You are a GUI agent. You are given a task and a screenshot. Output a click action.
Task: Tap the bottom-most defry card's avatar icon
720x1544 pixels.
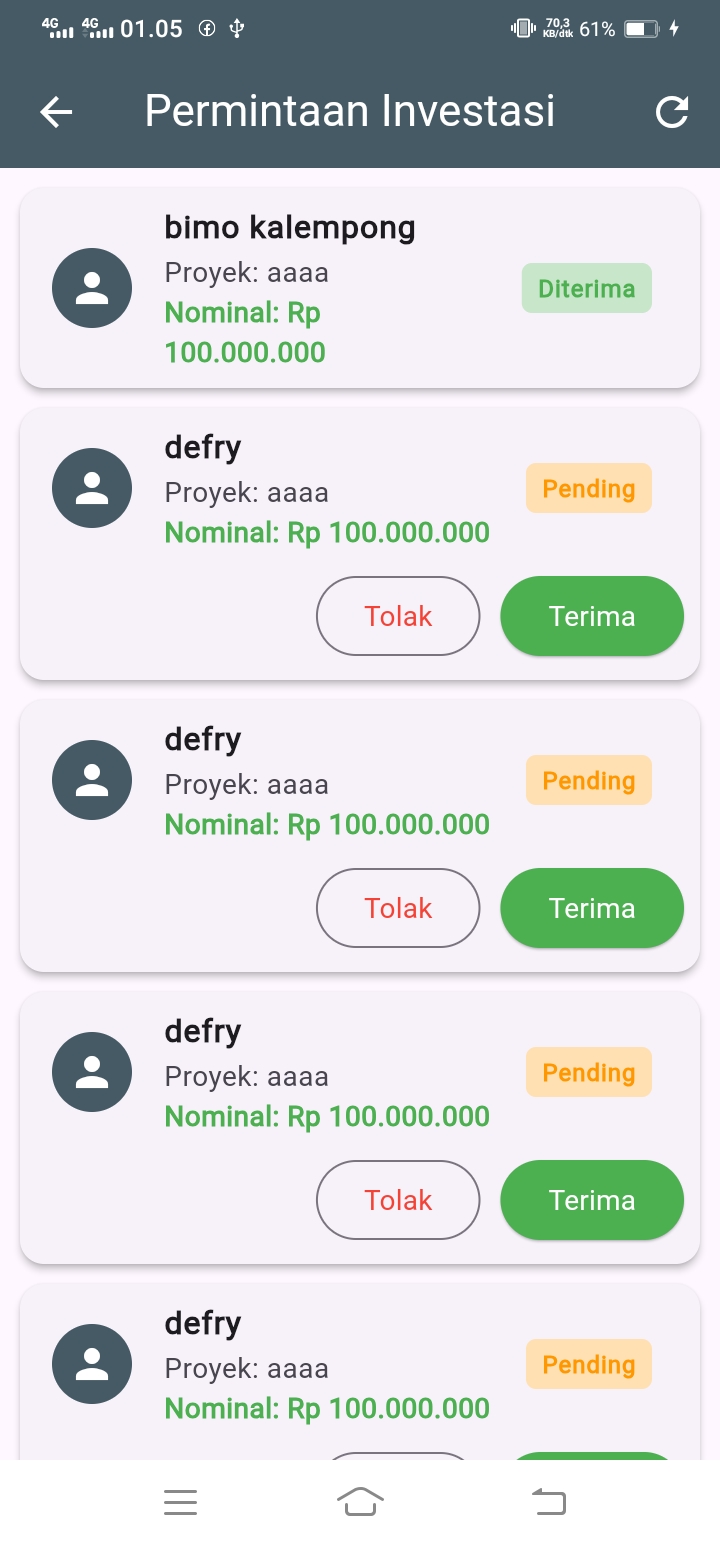(92, 1364)
